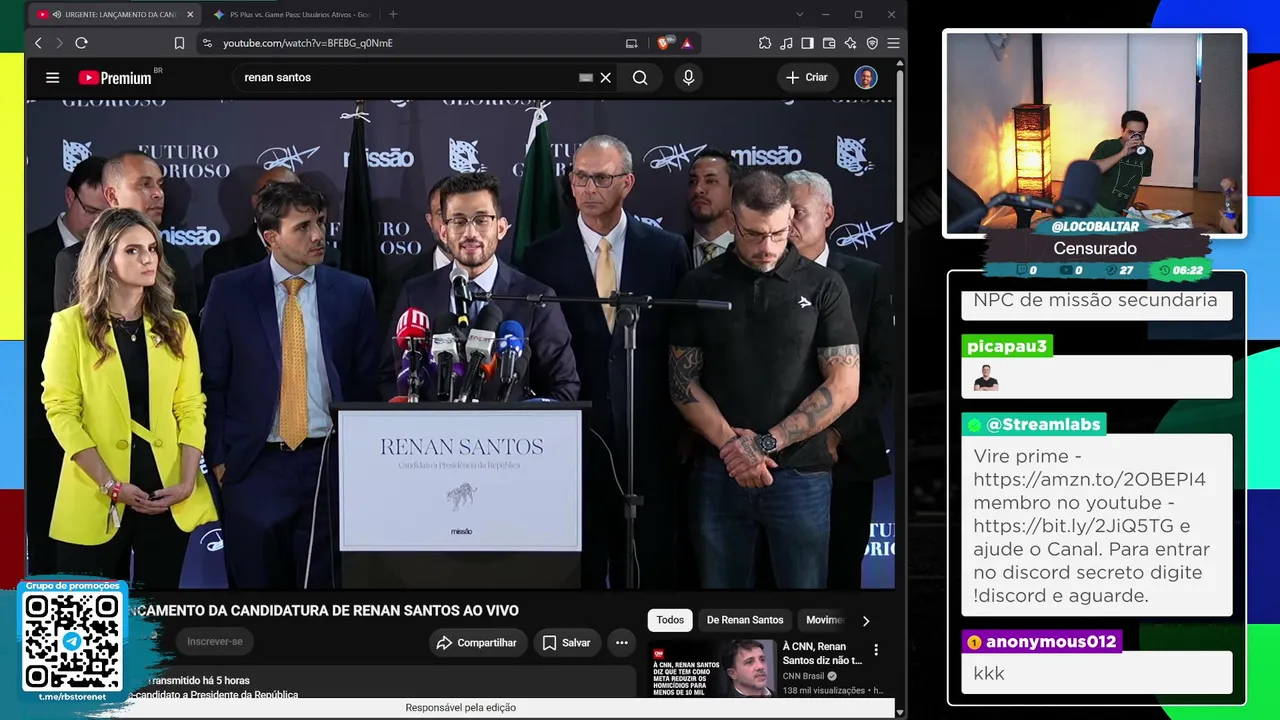Open YouTube guide hamburger menu
This screenshot has height=720, width=1280.
[52, 77]
